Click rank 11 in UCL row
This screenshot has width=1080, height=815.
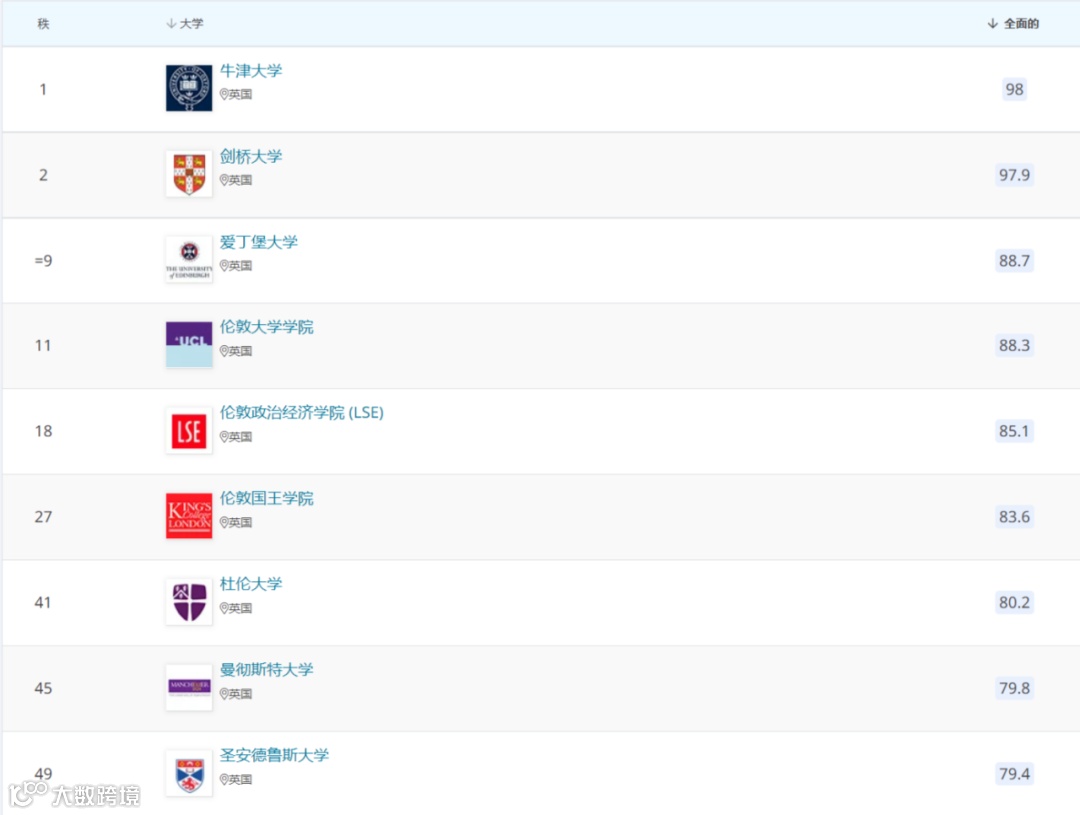[43, 345]
